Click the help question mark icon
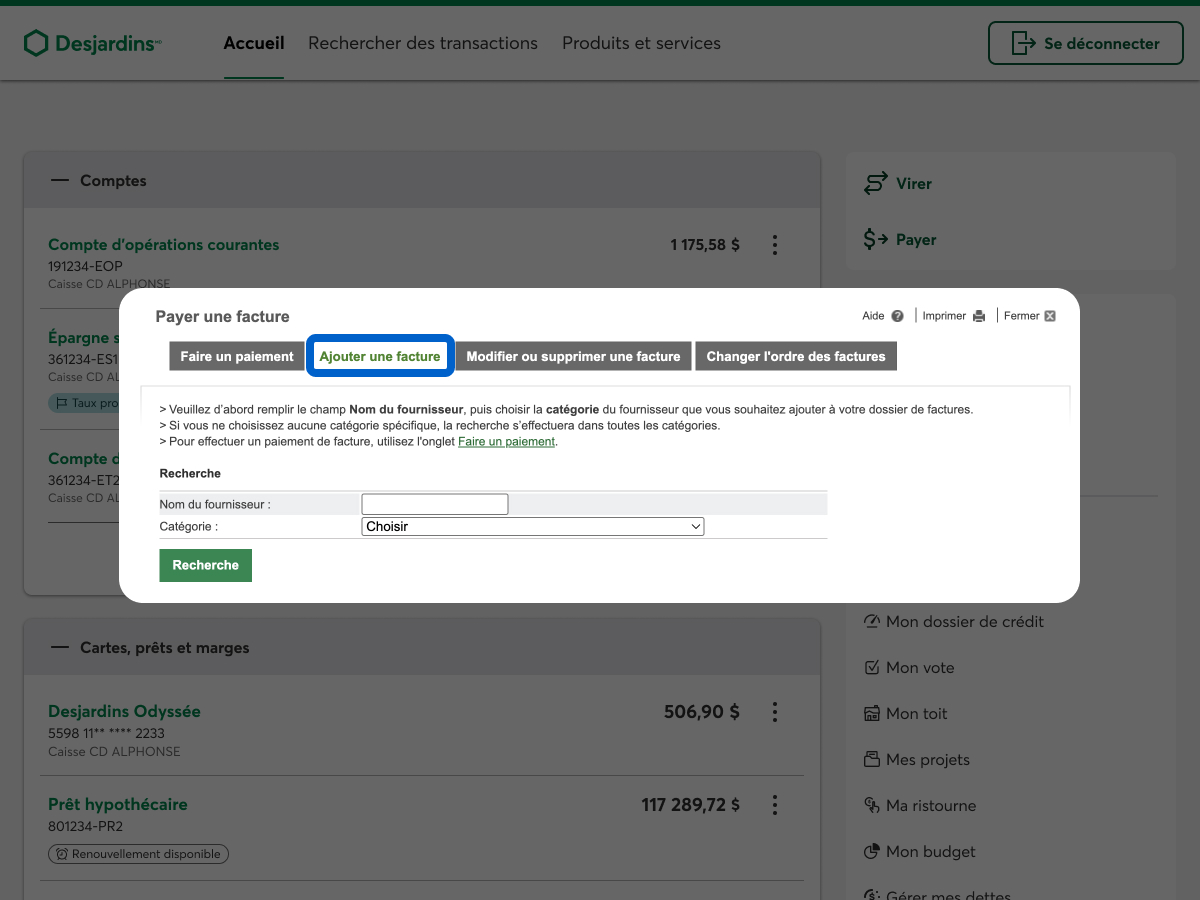This screenshot has width=1200, height=900. [x=897, y=316]
